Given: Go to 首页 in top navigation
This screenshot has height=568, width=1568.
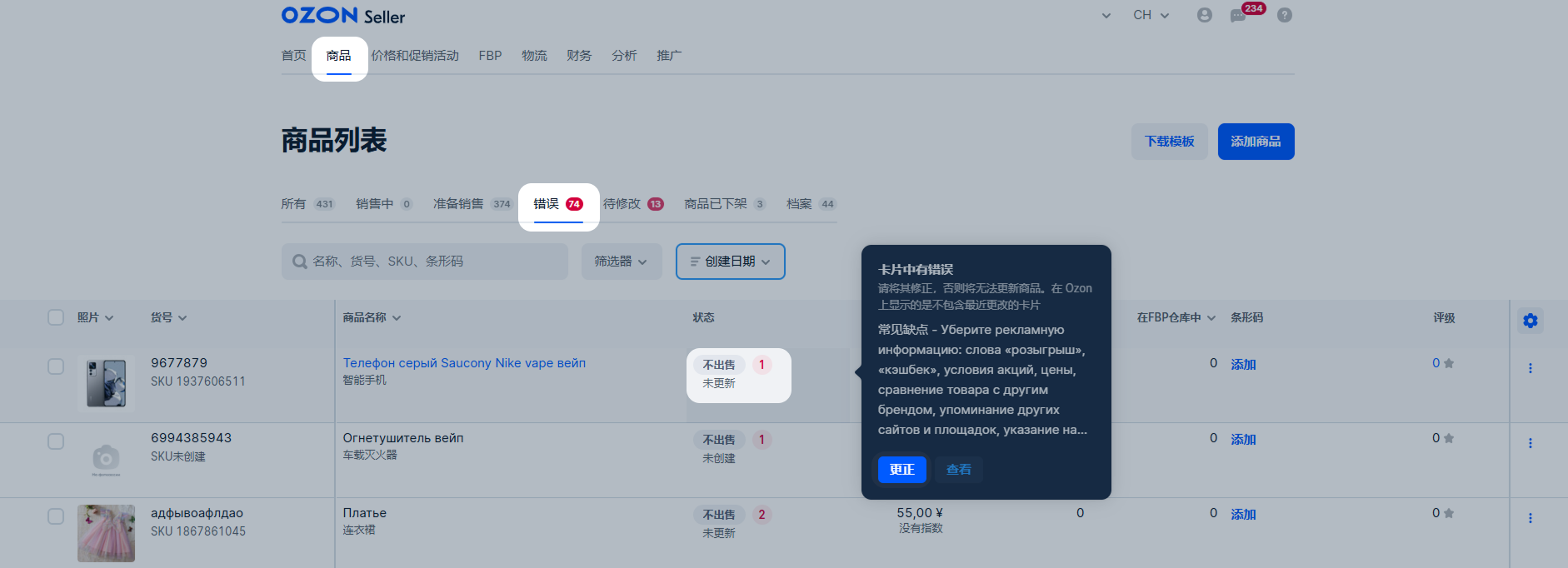Looking at the screenshot, I should click(293, 56).
